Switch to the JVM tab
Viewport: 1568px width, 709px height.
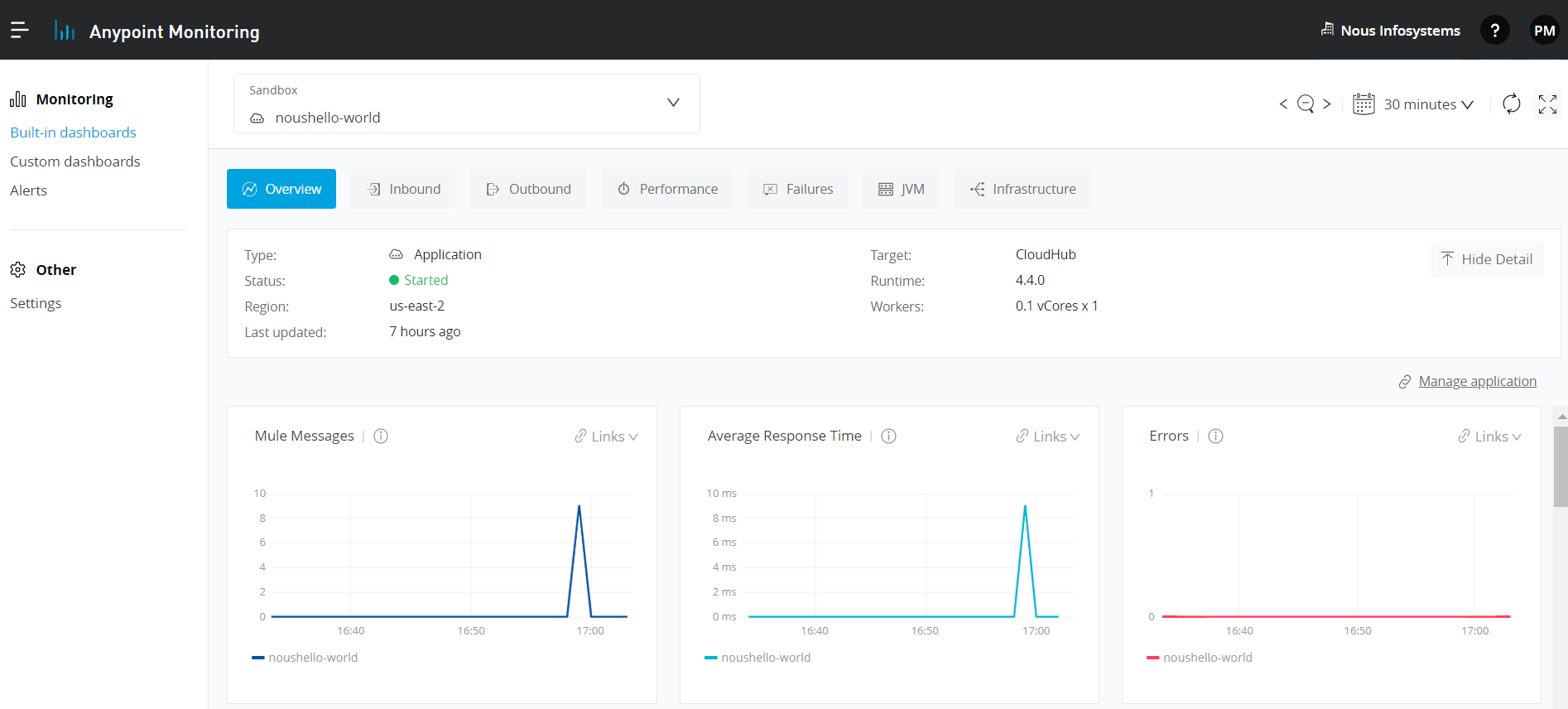click(x=901, y=189)
